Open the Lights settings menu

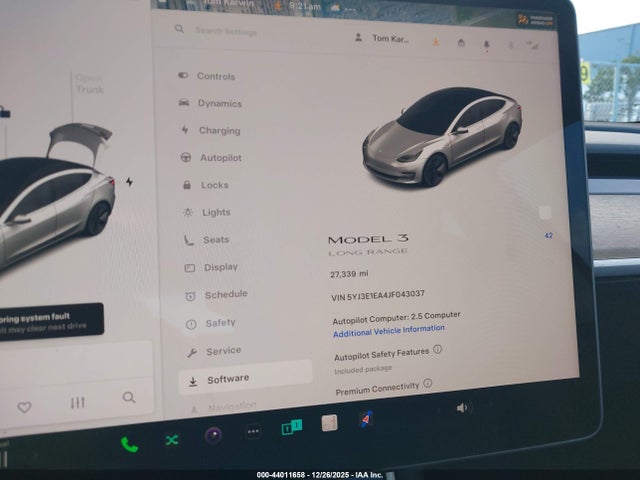pos(207,212)
